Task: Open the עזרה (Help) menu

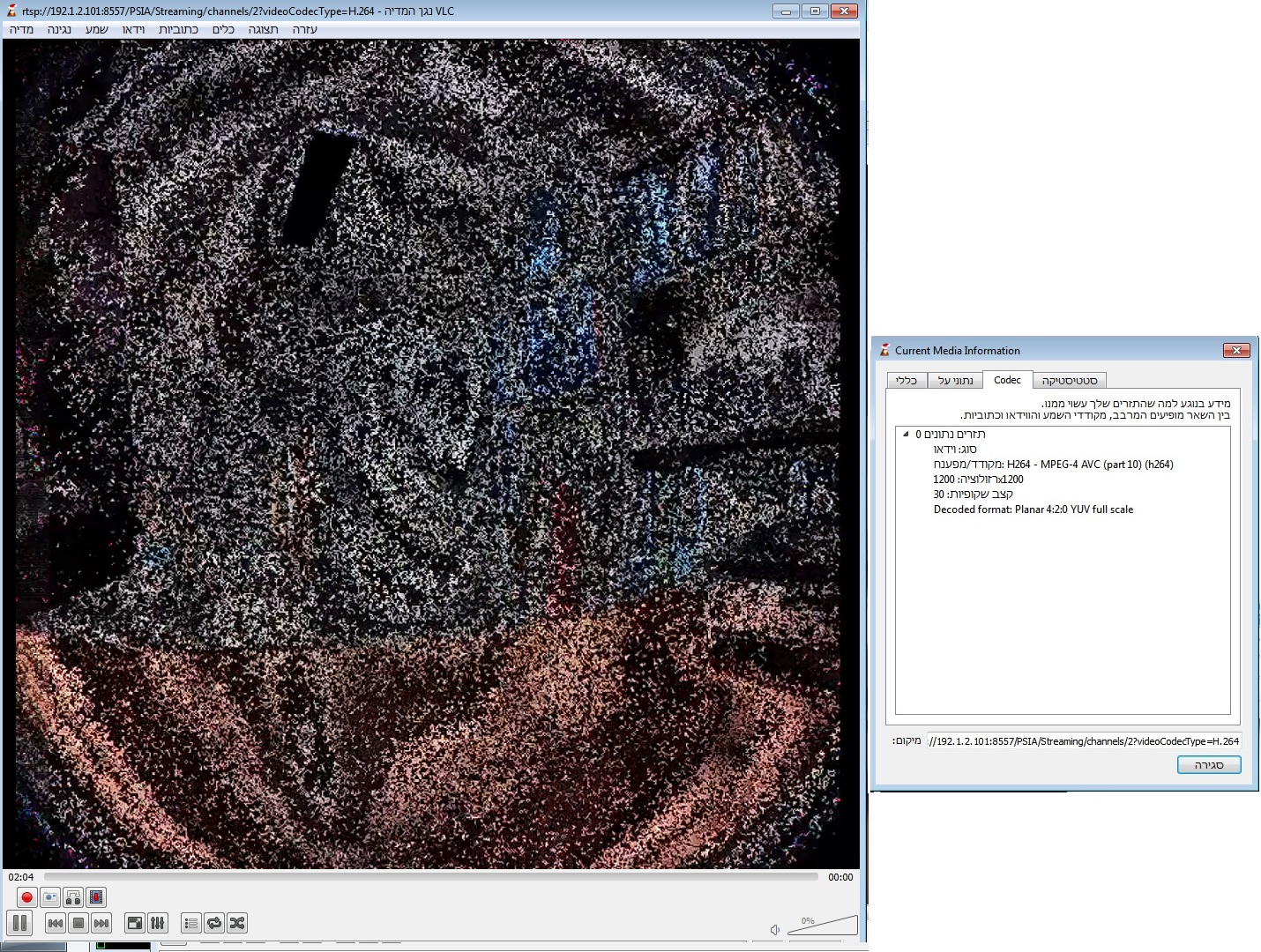Action: [x=304, y=29]
